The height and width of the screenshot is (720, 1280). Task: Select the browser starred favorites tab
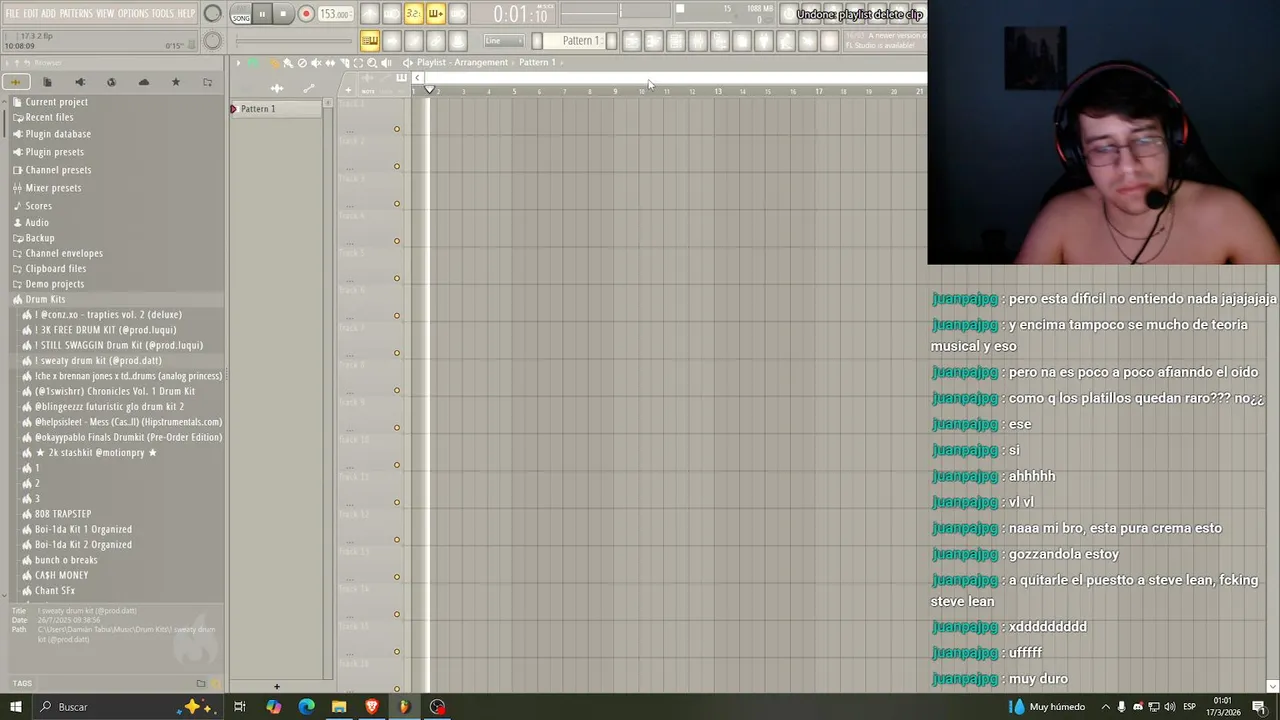175,82
